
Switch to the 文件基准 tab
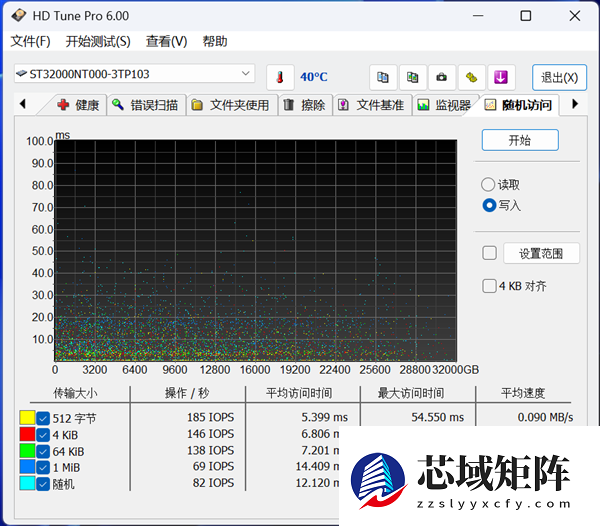(373, 105)
